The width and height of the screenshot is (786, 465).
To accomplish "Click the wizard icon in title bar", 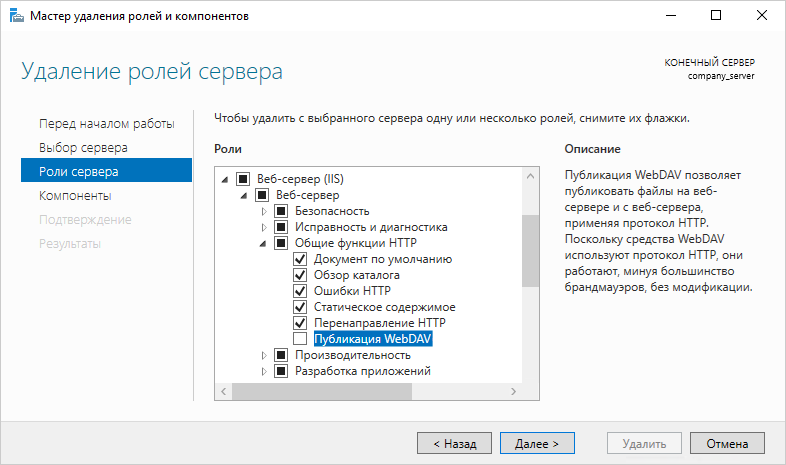I will click(x=14, y=16).
